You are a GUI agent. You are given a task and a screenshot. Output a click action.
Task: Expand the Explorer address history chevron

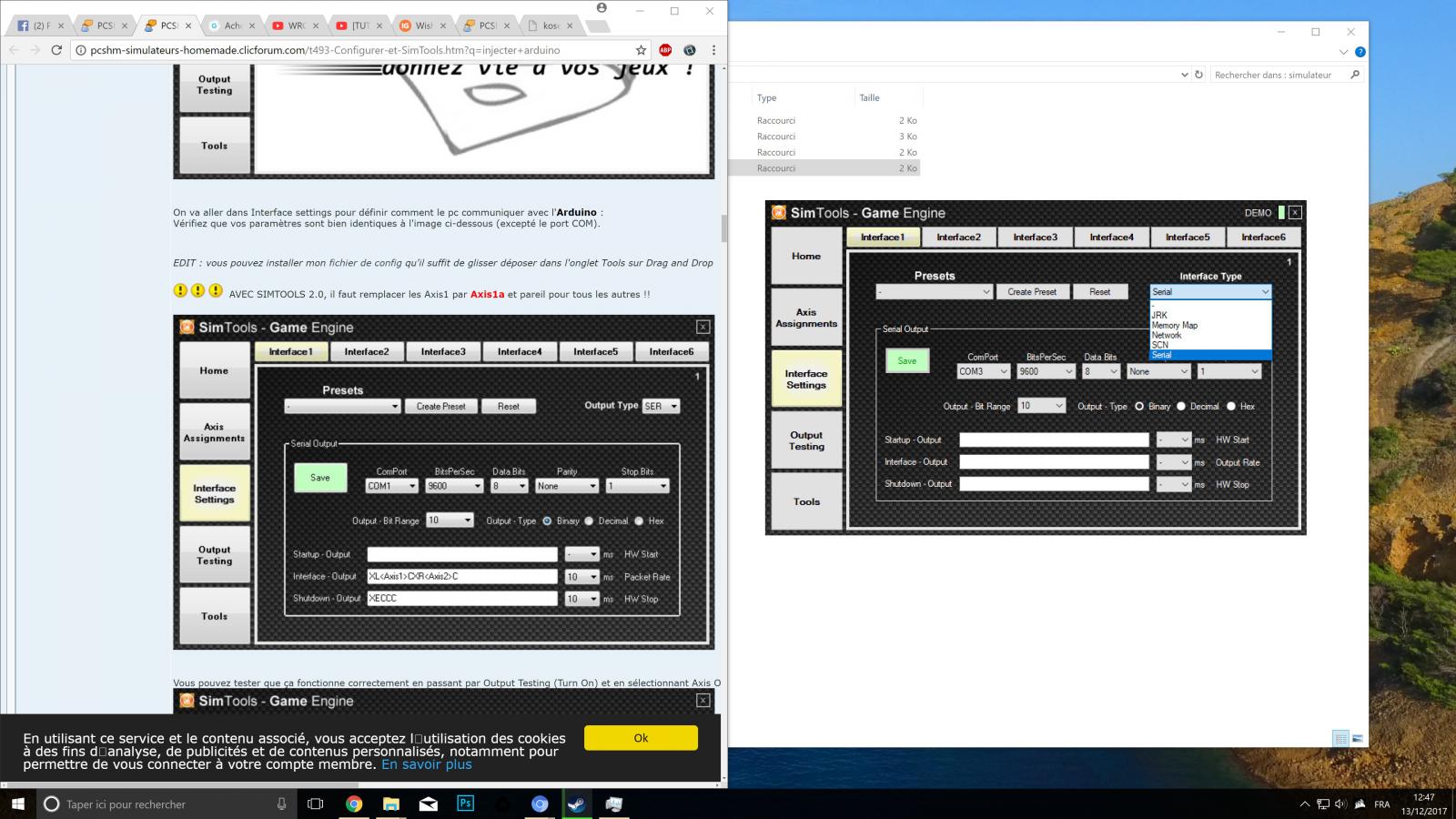point(1184,75)
